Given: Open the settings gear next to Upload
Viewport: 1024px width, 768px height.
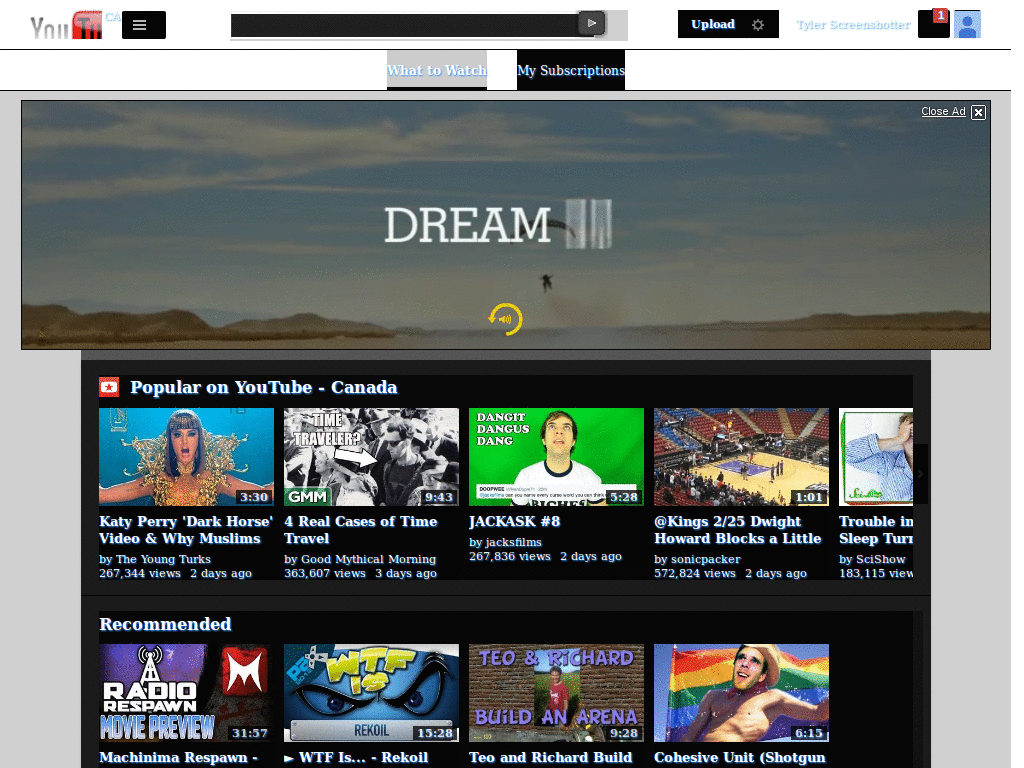Looking at the screenshot, I should [758, 25].
